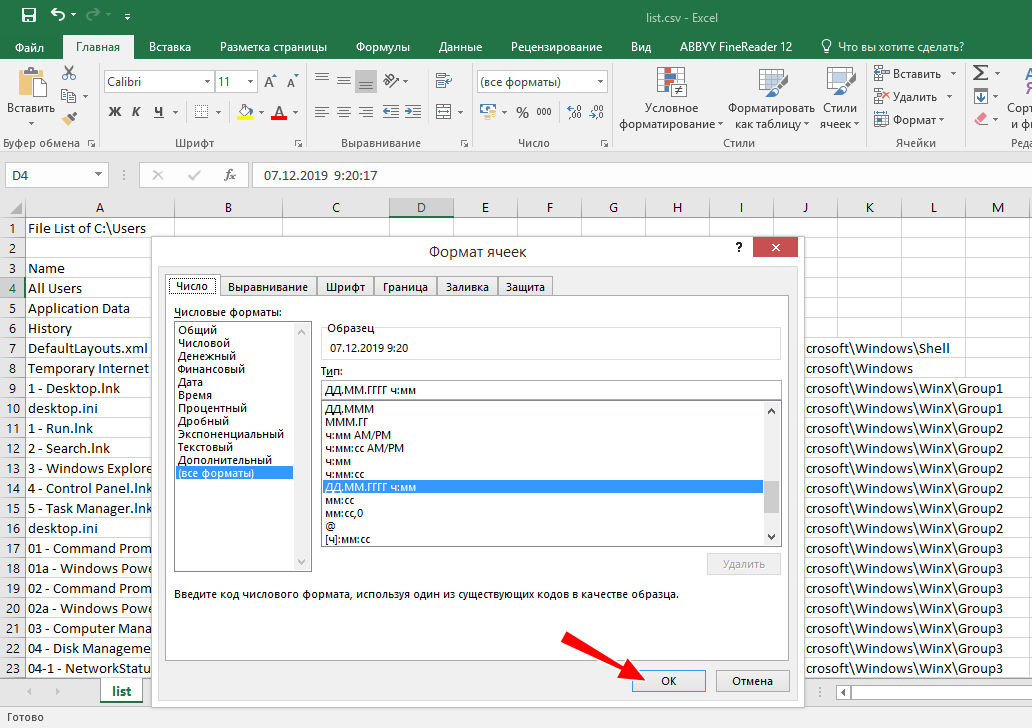Open the Name Box dropdown next to D4

tap(98, 175)
